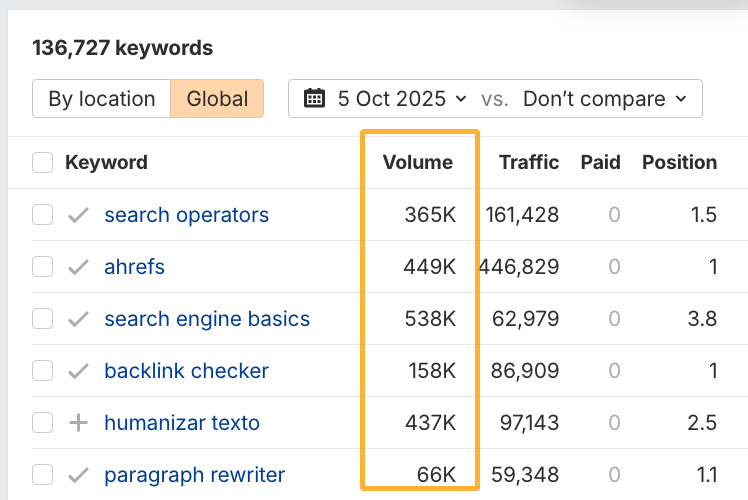Open the paragraph rewriter keyword link
The image size is (748, 500).
click(194, 475)
